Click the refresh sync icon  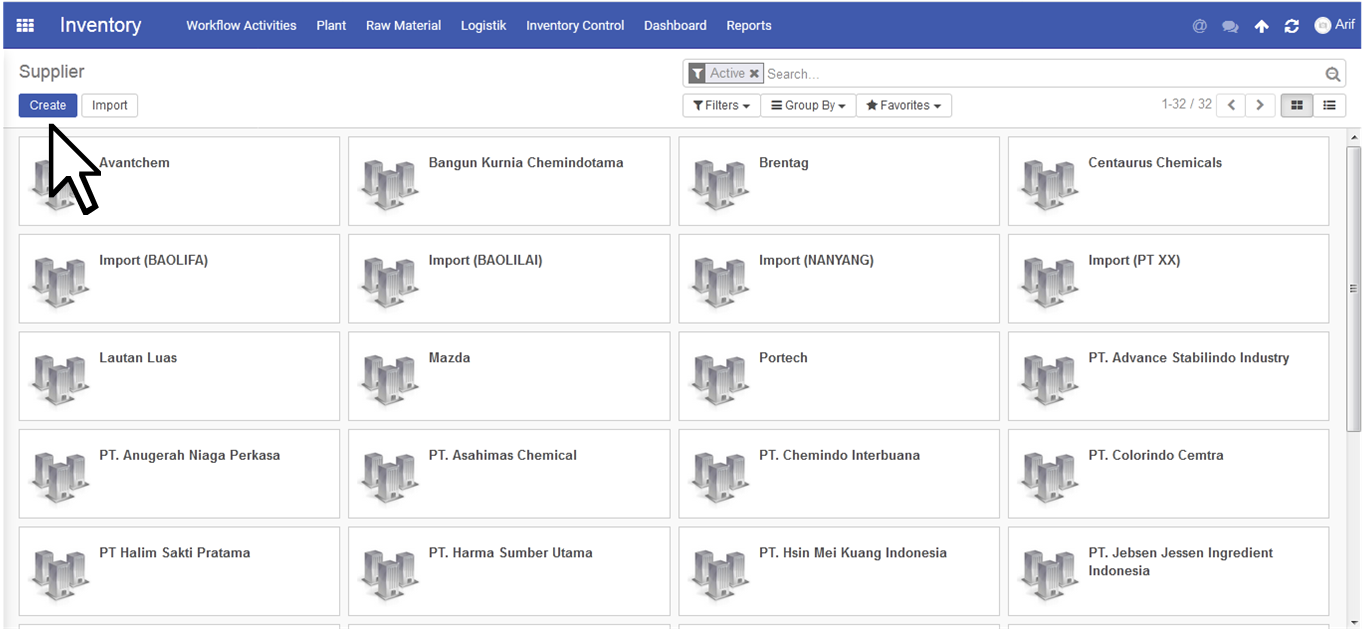tap(1291, 26)
